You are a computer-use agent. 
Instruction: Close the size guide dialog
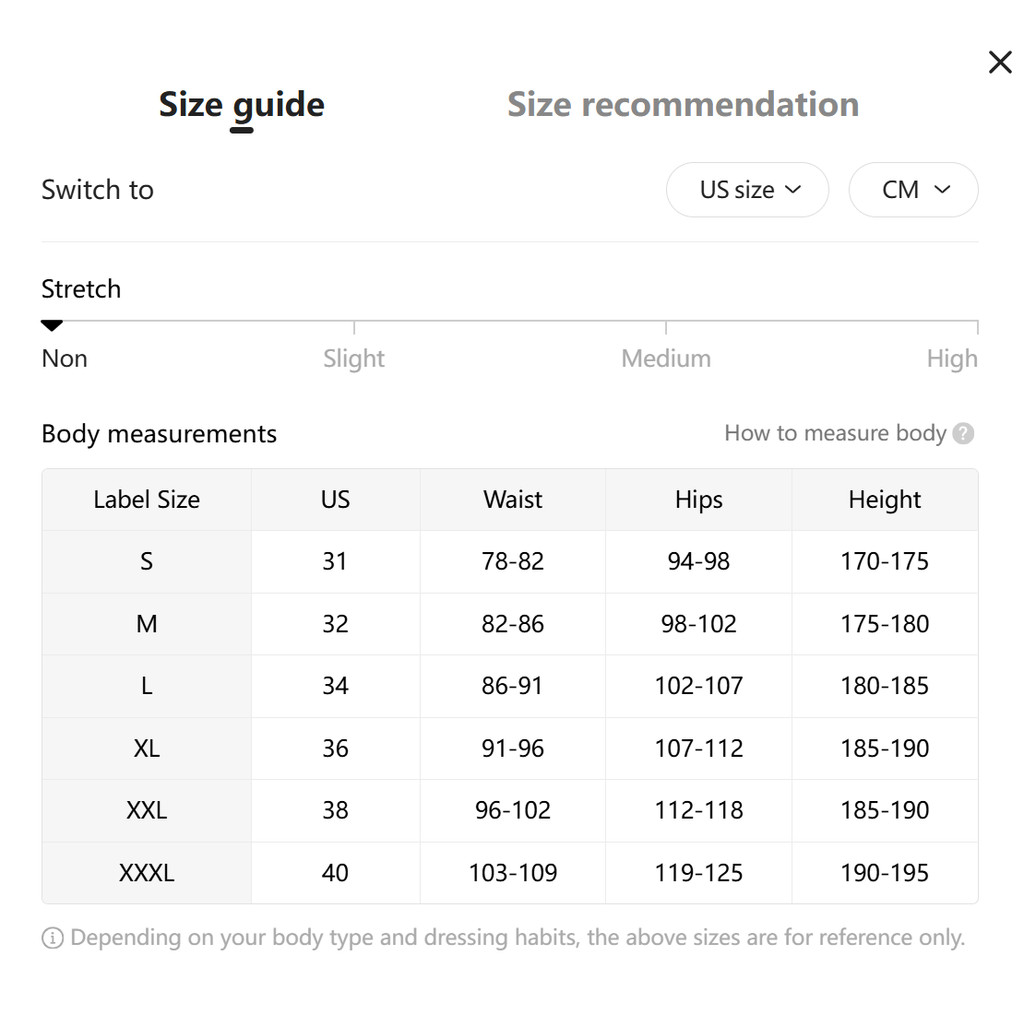(x=999, y=63)
